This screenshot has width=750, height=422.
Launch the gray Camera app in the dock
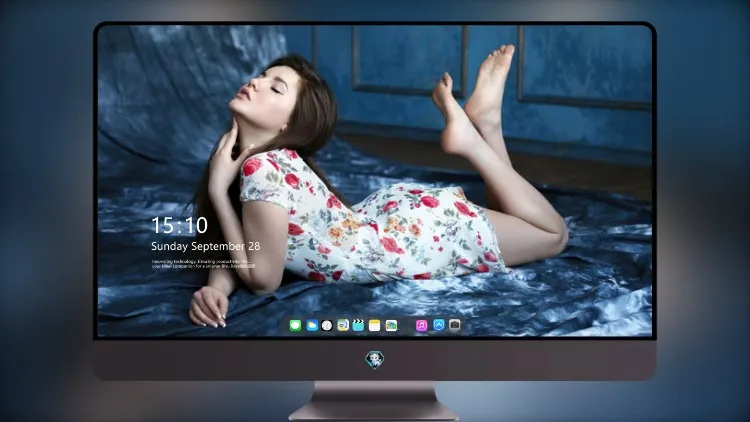455,325
